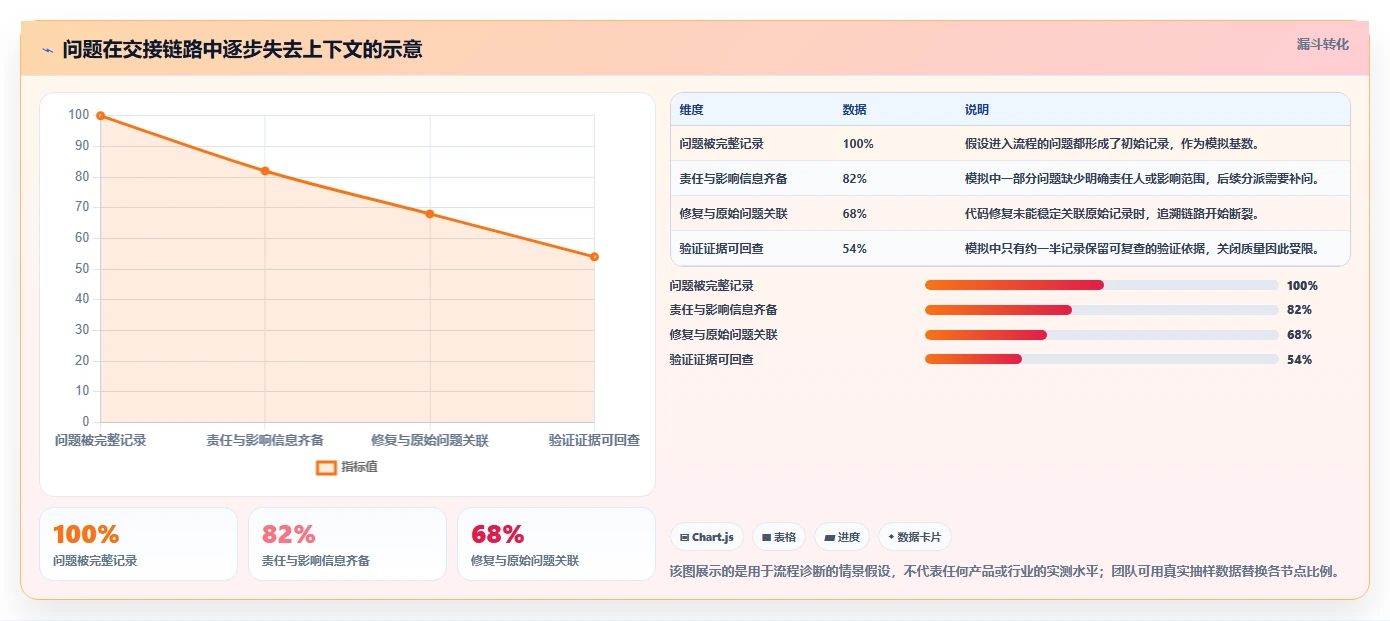This screenshot has height=621, width=1390.
Task: Click x-axis label 问题被完整记录
Action: pyautogui.click(x=100, y=440)
